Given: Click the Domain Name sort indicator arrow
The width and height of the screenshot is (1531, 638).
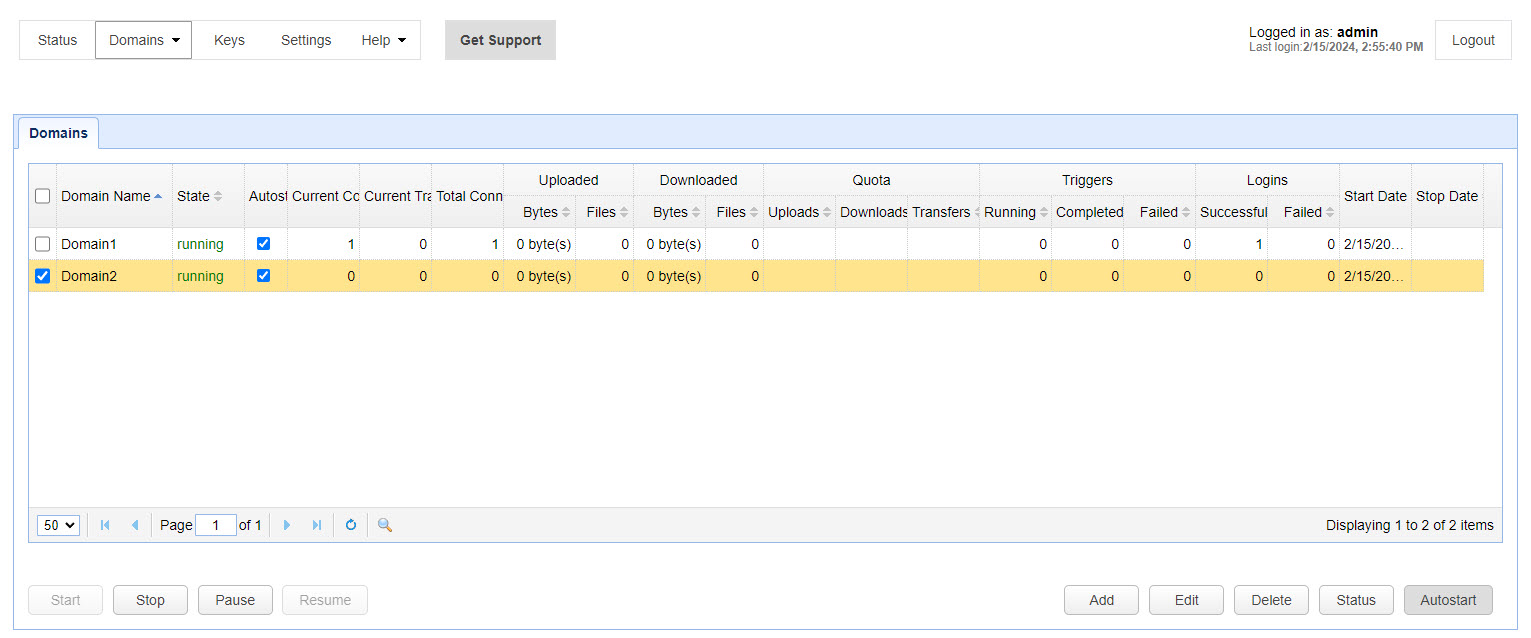Looking at the screenshot, I should [159, 195].
